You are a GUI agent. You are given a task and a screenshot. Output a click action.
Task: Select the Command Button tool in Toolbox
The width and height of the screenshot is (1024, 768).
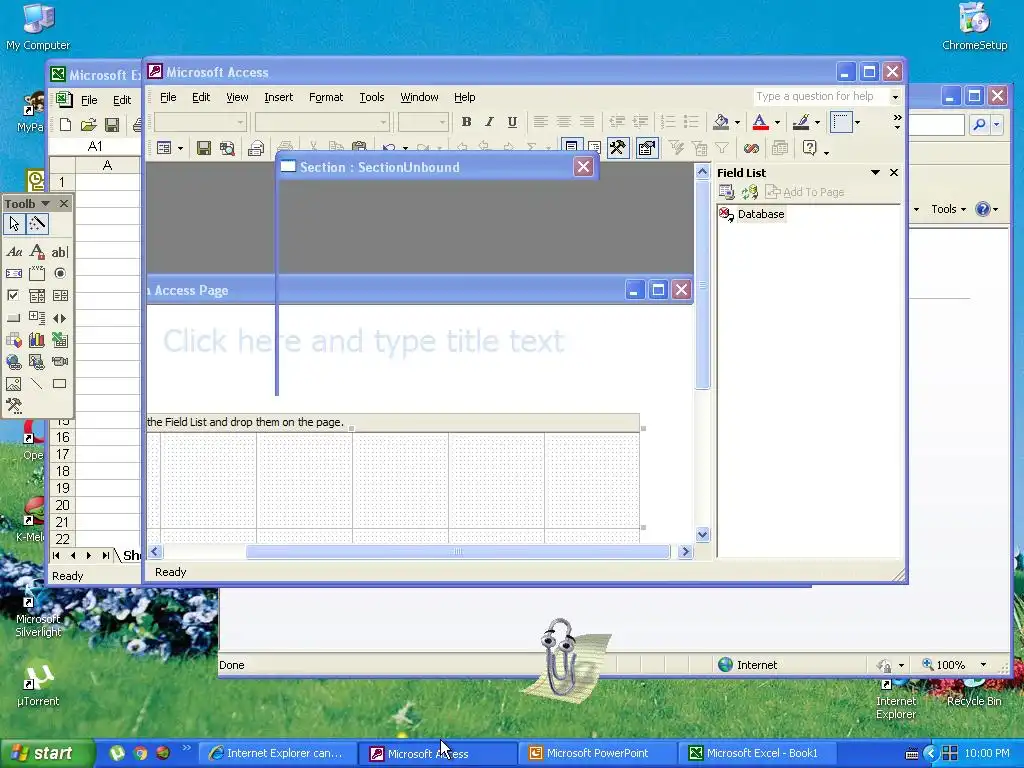14,318
